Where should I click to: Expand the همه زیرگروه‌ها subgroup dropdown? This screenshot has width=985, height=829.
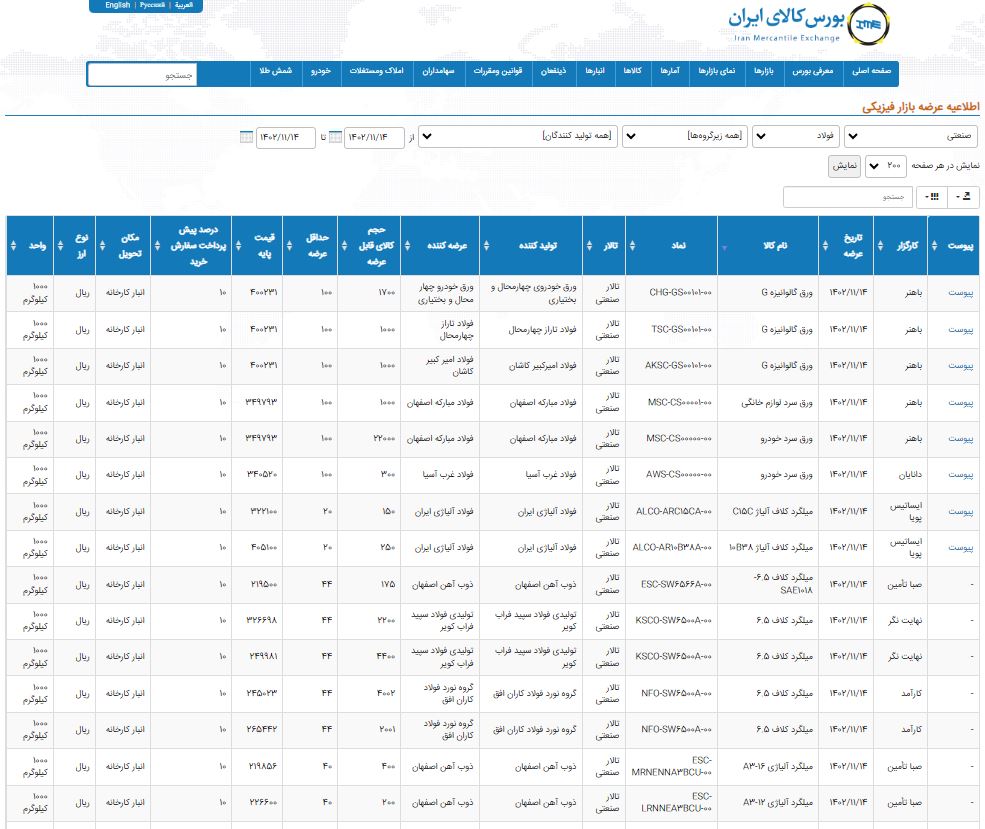[685, 136]
